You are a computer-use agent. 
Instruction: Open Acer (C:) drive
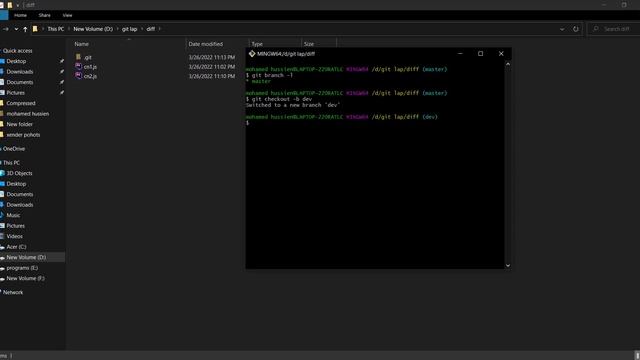coord(16,247)
